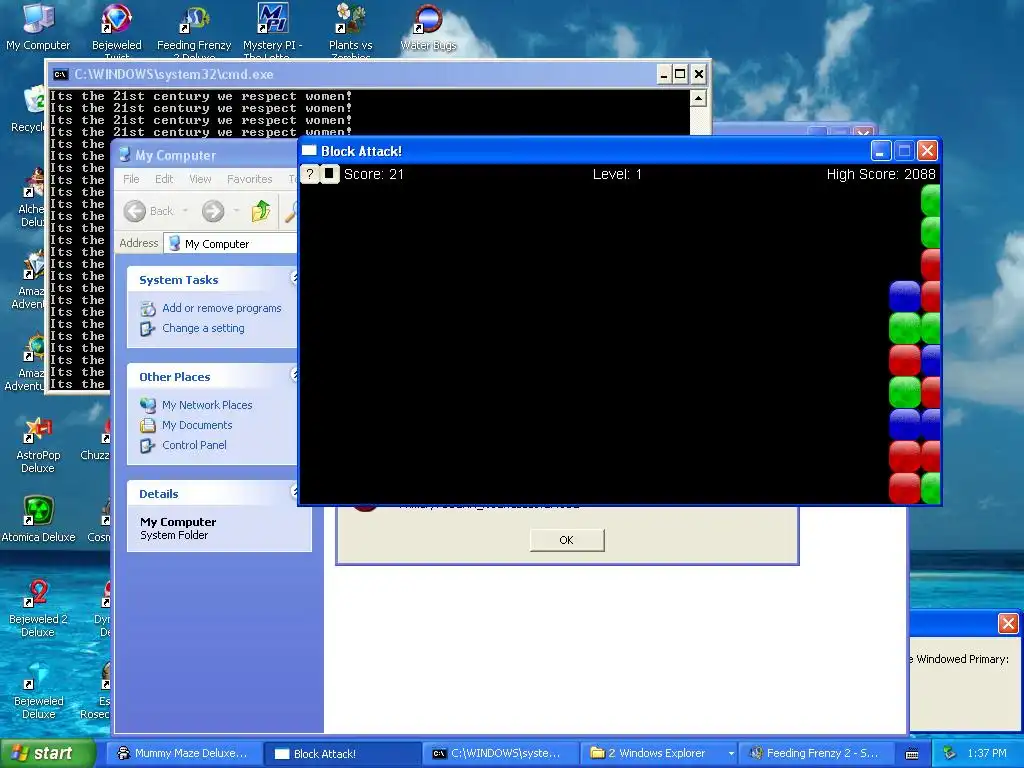Screen dimensions: 1024x768
Task: Select the Bejeweled Twist desktop shortcut
Action: tap(116, 31)
